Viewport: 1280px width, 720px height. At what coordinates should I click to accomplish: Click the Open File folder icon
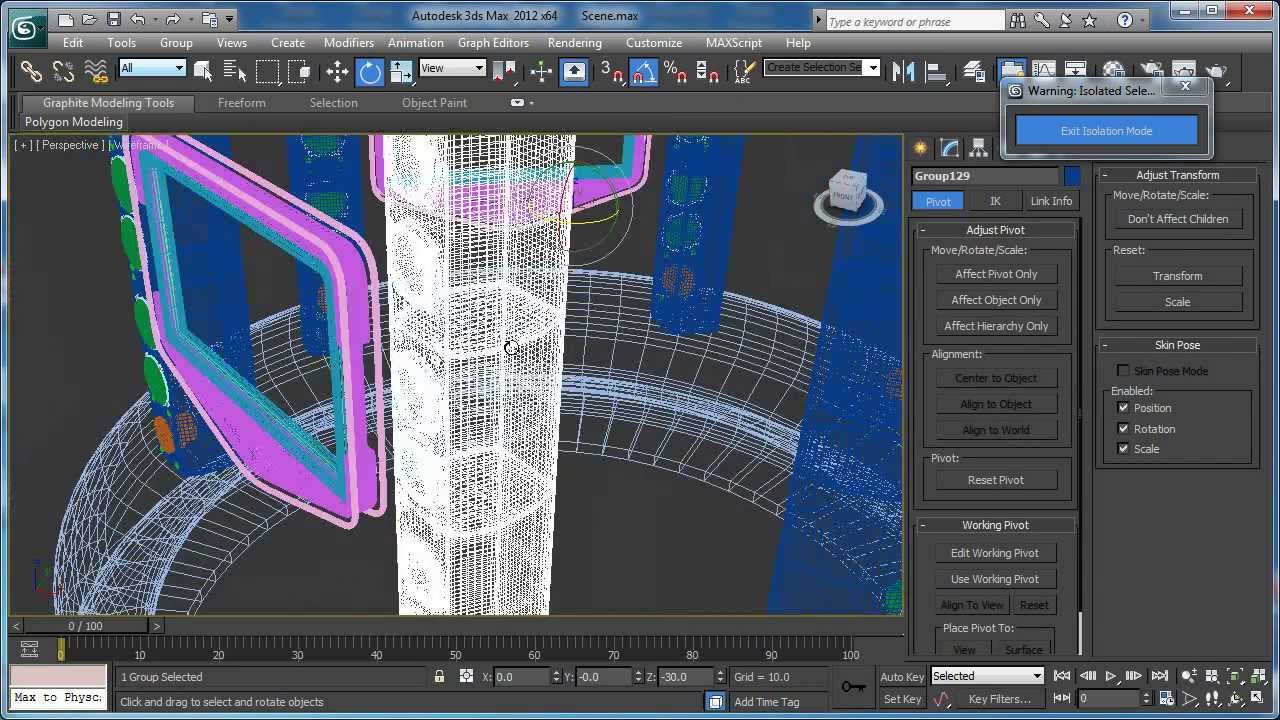pyautogui.click(x=89, y=19)
